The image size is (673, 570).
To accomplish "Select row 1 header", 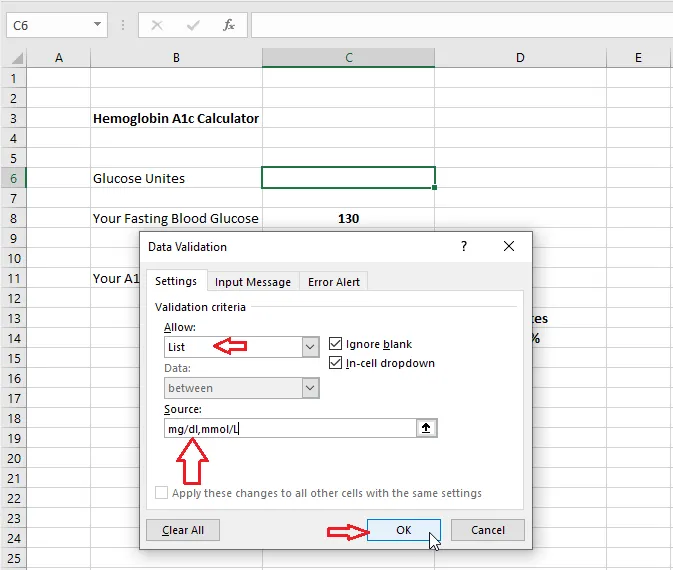I will pyautogui.click(x=13, y=78).
